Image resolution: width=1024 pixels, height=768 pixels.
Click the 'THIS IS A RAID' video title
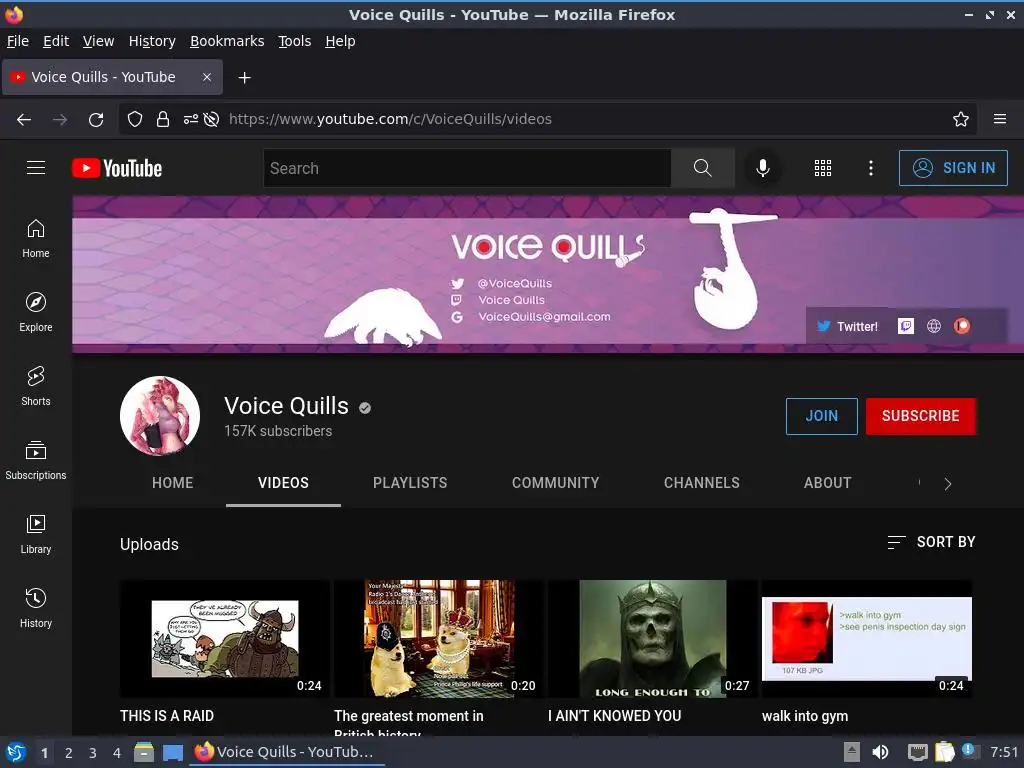167,716
